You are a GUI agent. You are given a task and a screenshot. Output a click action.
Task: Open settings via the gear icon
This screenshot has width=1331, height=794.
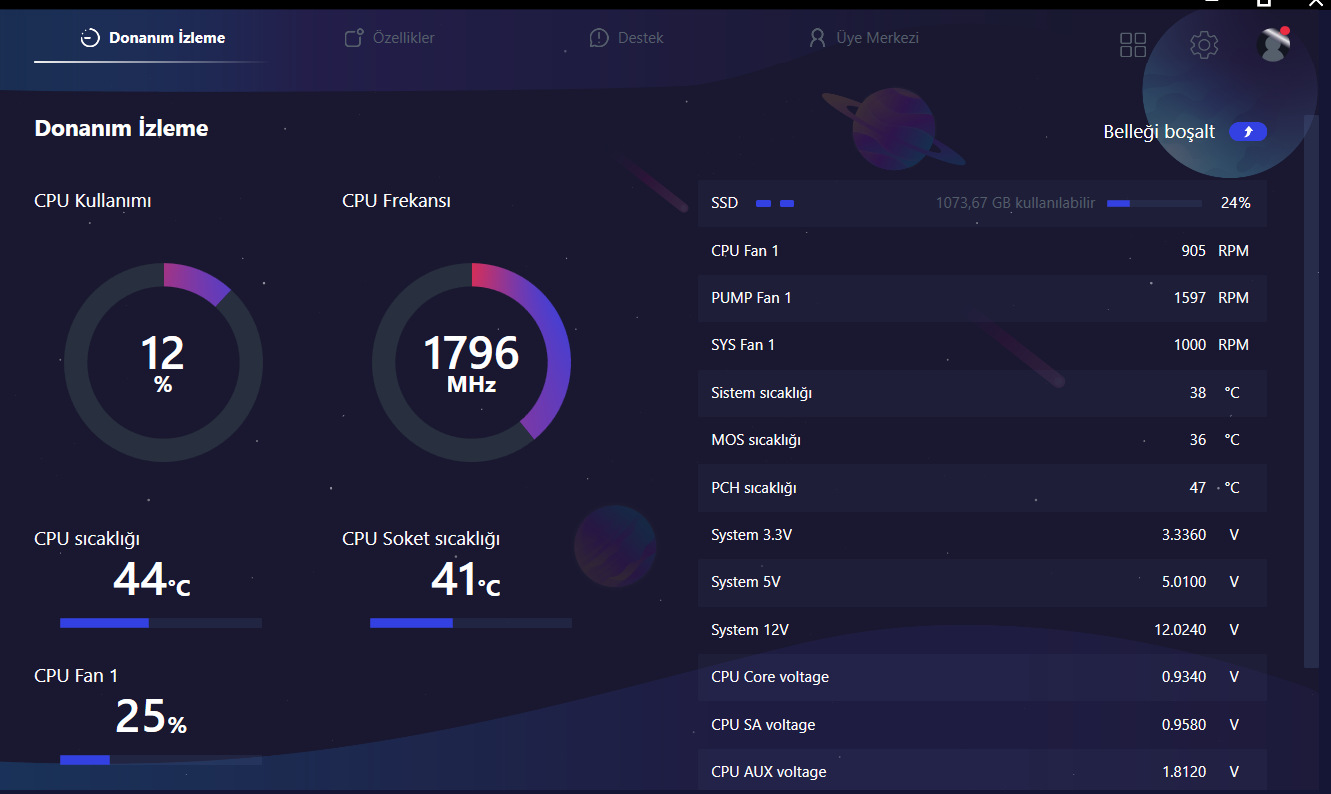pos(1204,45)
